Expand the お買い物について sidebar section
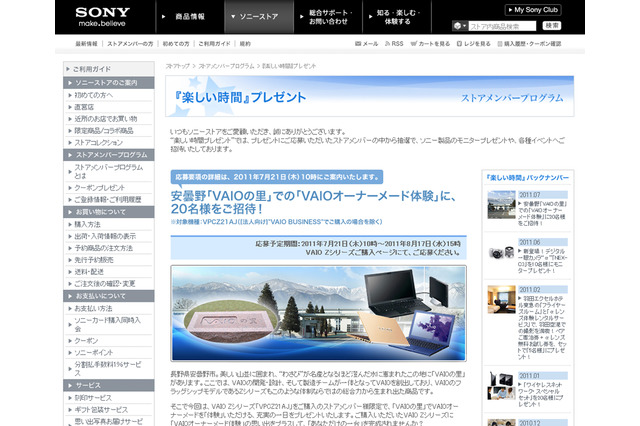The image size is (640, 426). click(109, 212)
